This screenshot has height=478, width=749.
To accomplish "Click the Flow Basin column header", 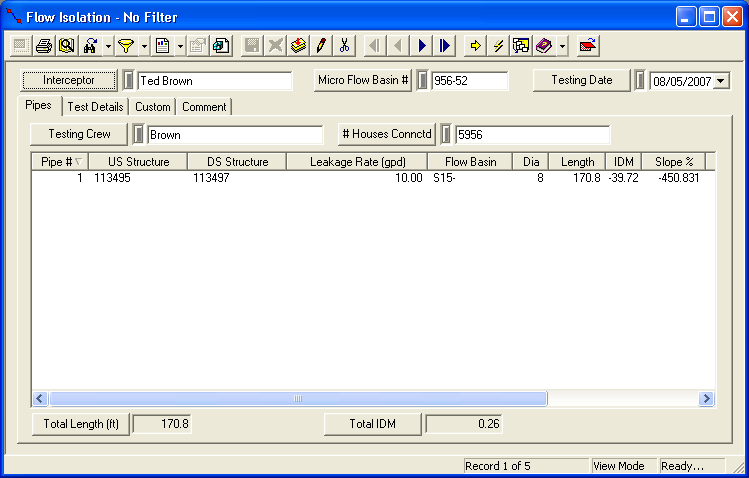I will point(471,162).
